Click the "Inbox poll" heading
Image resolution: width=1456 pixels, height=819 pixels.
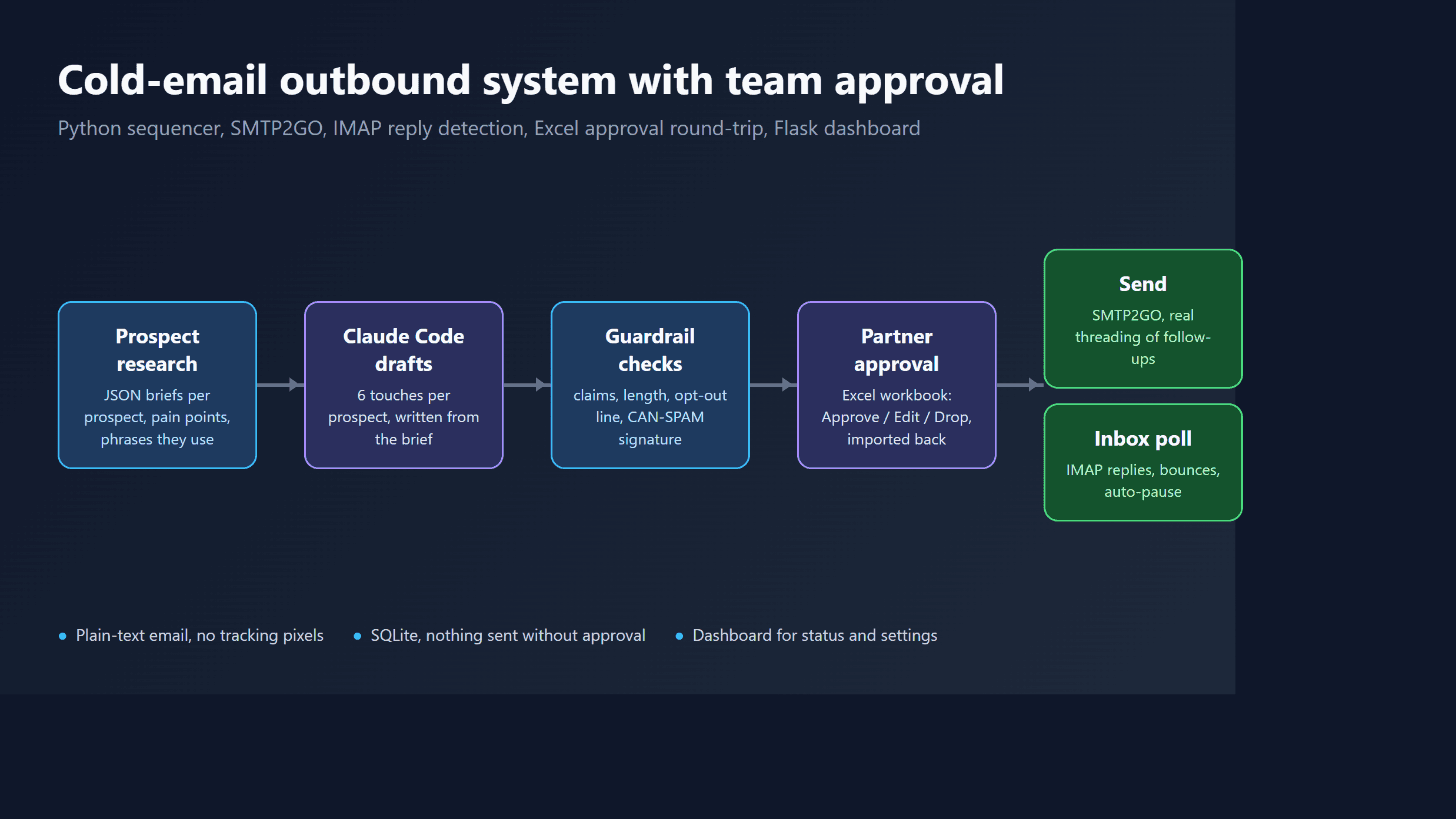(x=1143, y=439)
